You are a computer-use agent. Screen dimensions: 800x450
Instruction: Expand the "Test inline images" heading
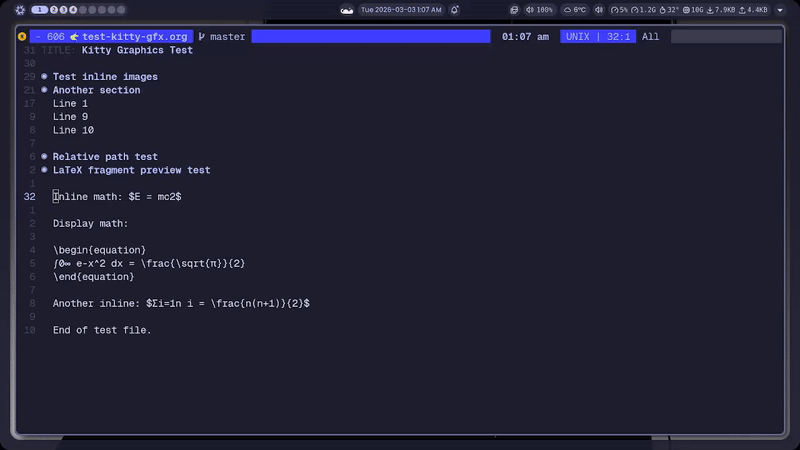tap(44, 77)
